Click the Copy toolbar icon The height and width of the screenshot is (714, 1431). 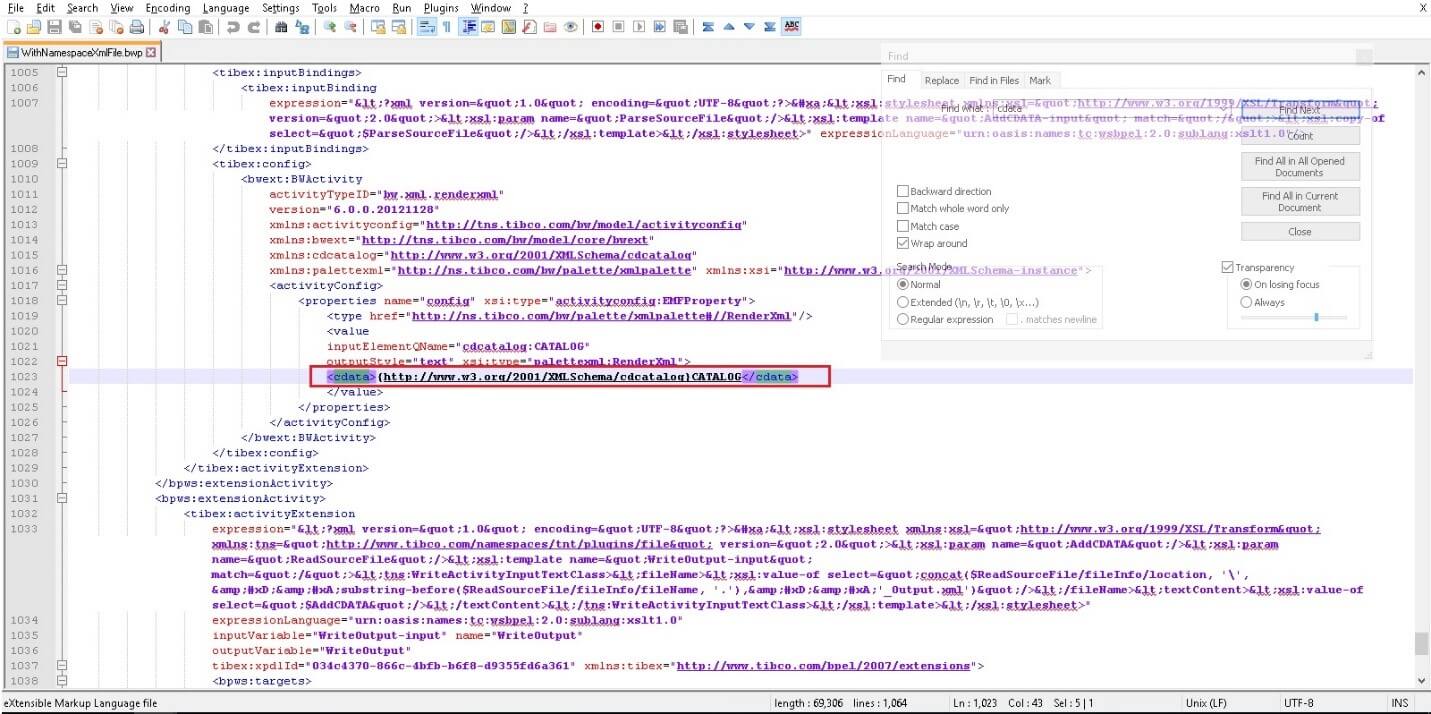(x=185, y=26)
